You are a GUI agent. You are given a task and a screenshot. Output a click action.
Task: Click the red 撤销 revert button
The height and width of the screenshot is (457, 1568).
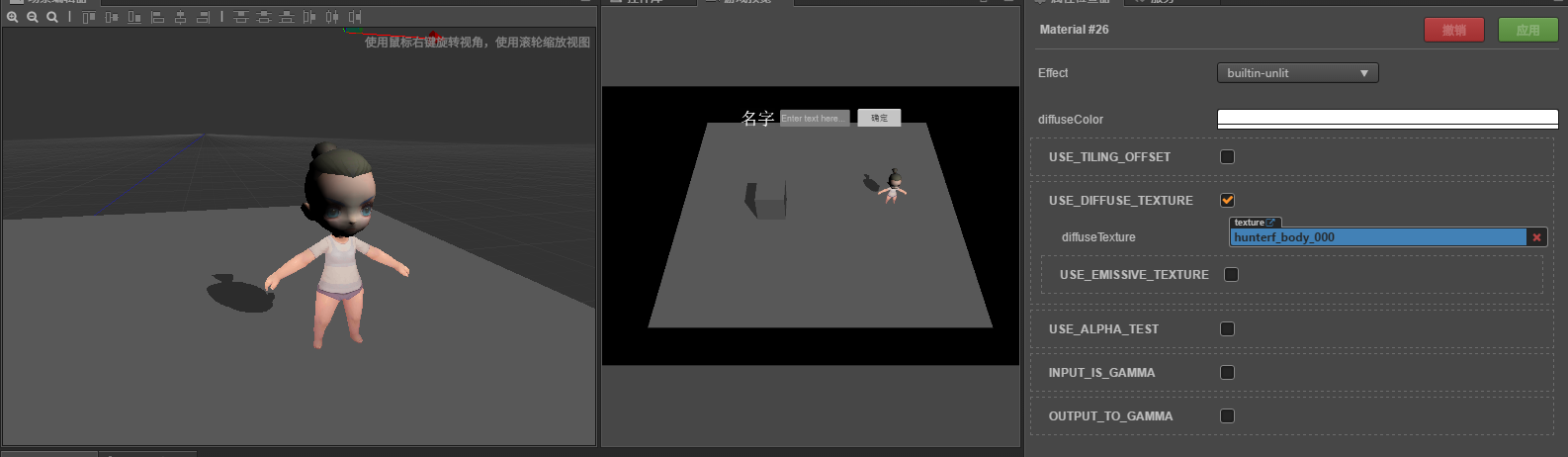[1454, 30]
